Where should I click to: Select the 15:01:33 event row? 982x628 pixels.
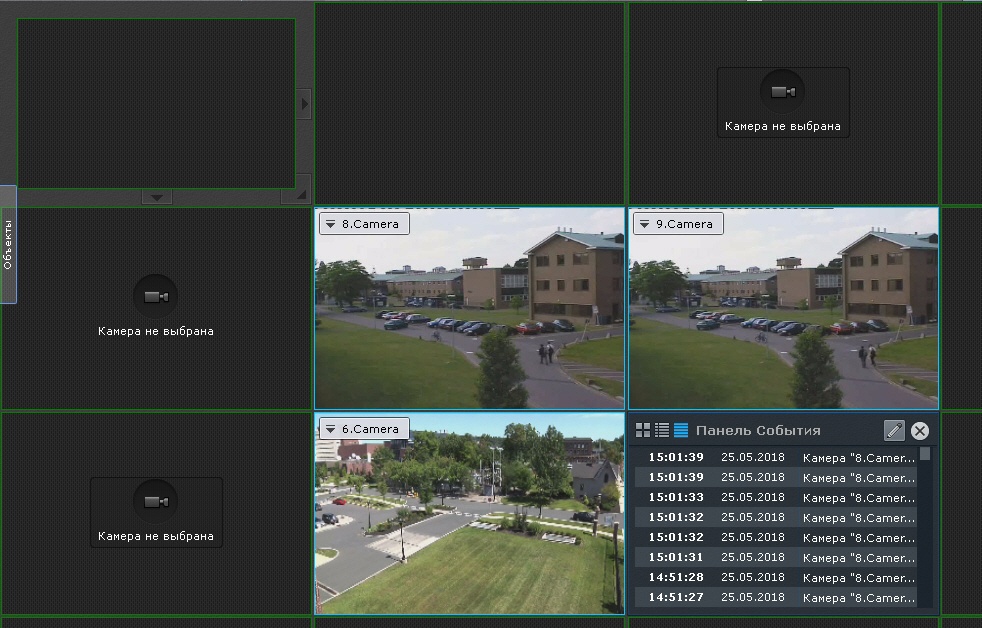point(775,497)
